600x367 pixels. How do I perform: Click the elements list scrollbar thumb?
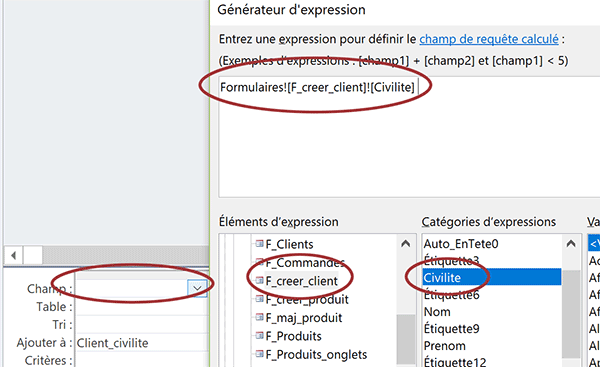tap(406, 339)
